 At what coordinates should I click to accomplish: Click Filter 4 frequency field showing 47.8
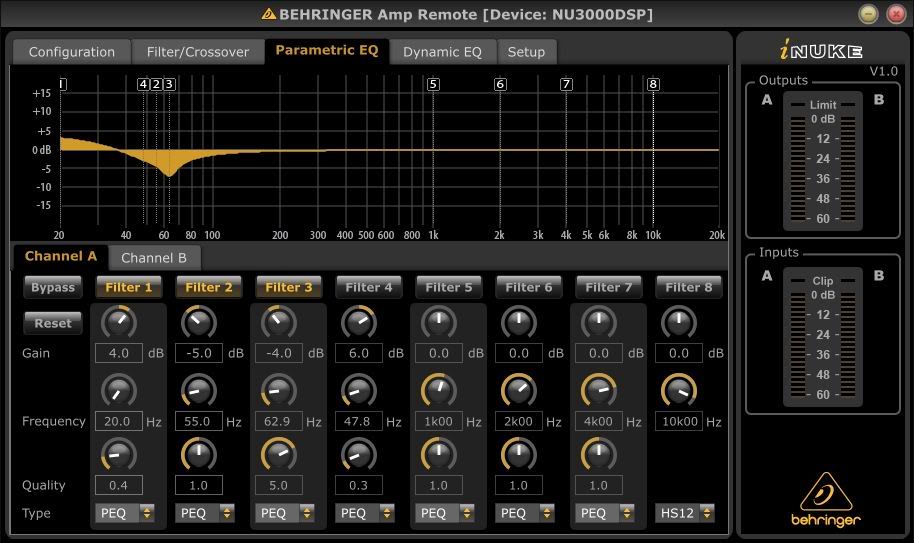358,421
